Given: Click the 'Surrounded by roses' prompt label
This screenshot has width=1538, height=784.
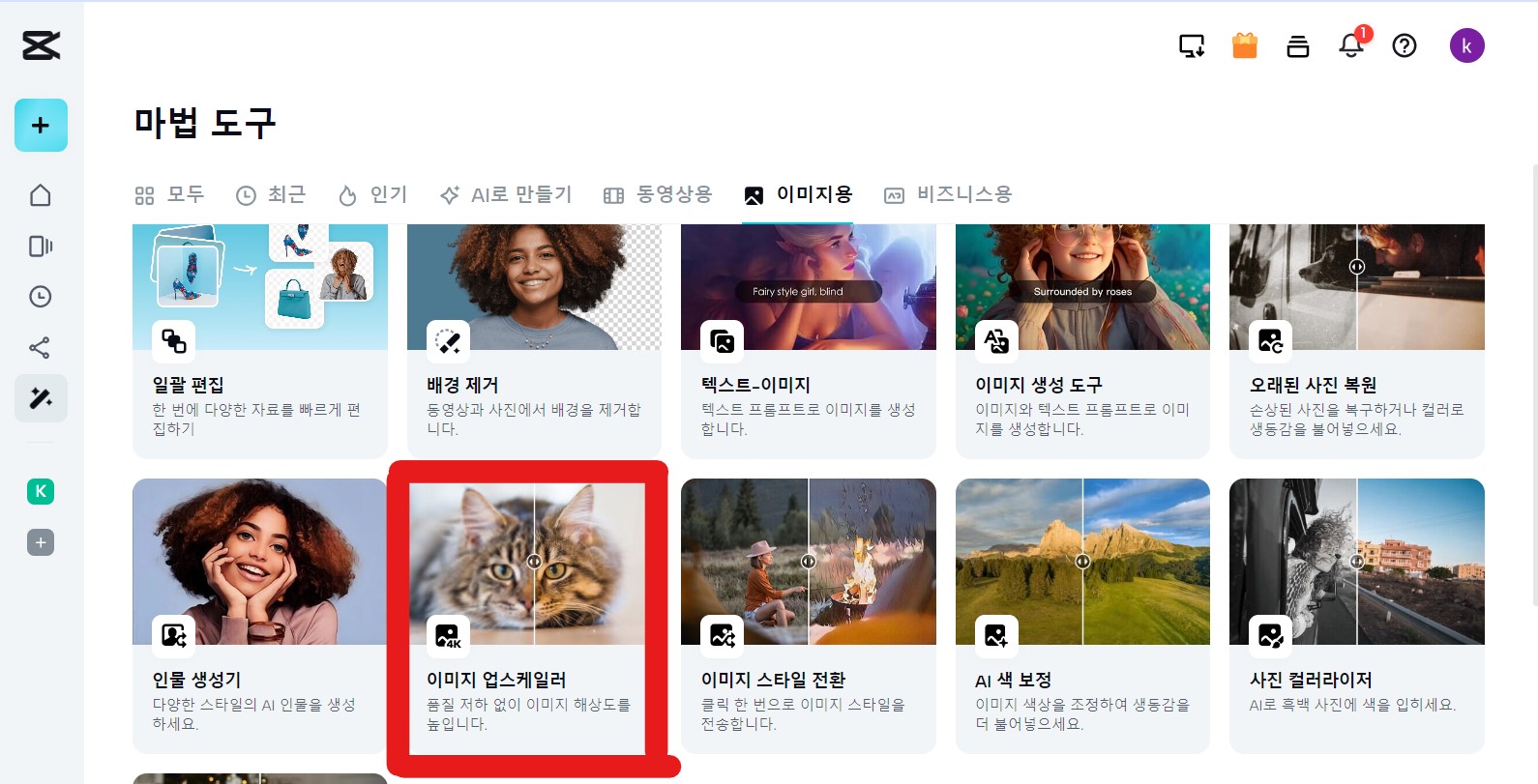Looking at the screenshot, I should point(1082,291).
